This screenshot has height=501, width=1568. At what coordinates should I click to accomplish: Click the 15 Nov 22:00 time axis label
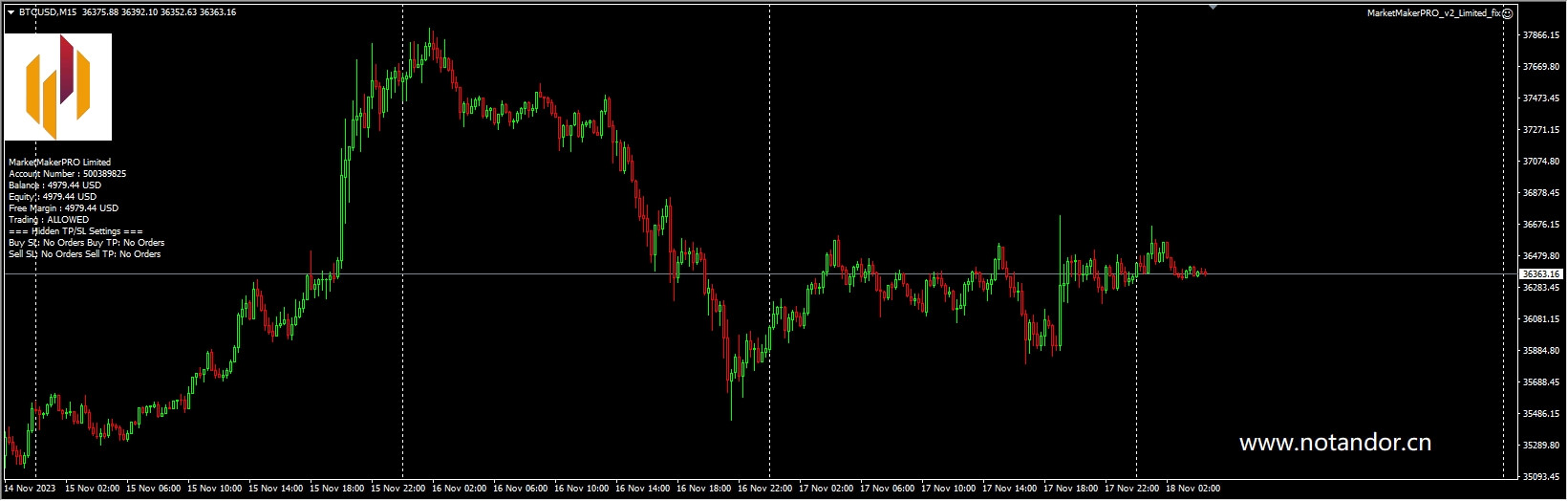click(x=398, y=489)
